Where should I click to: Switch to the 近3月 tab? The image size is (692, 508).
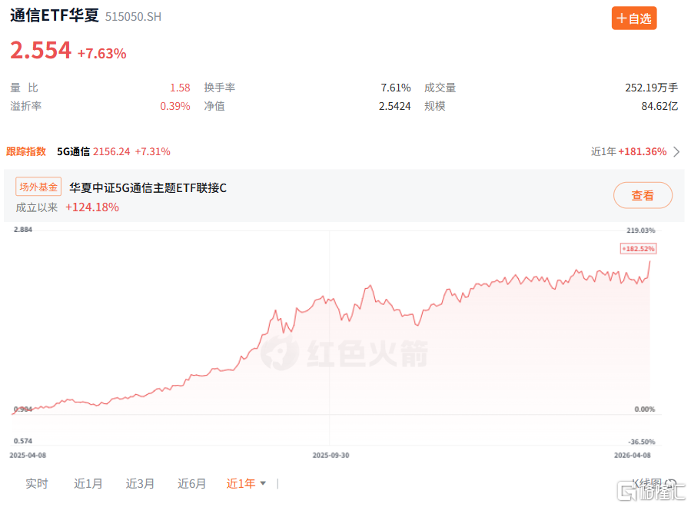(x=140, y=484)
